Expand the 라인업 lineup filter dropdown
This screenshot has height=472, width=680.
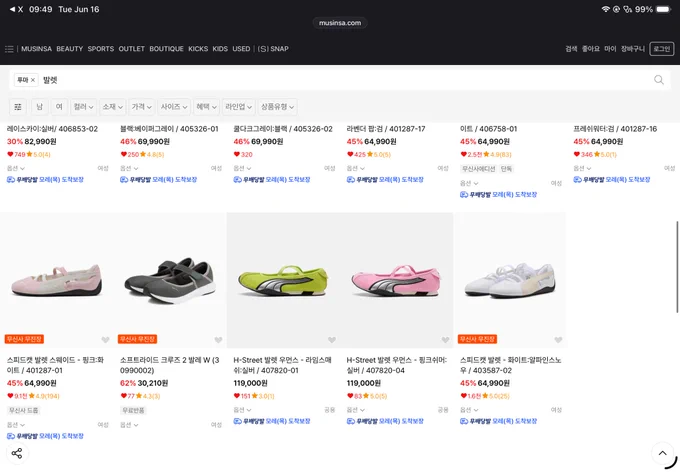tap(238, 107)
